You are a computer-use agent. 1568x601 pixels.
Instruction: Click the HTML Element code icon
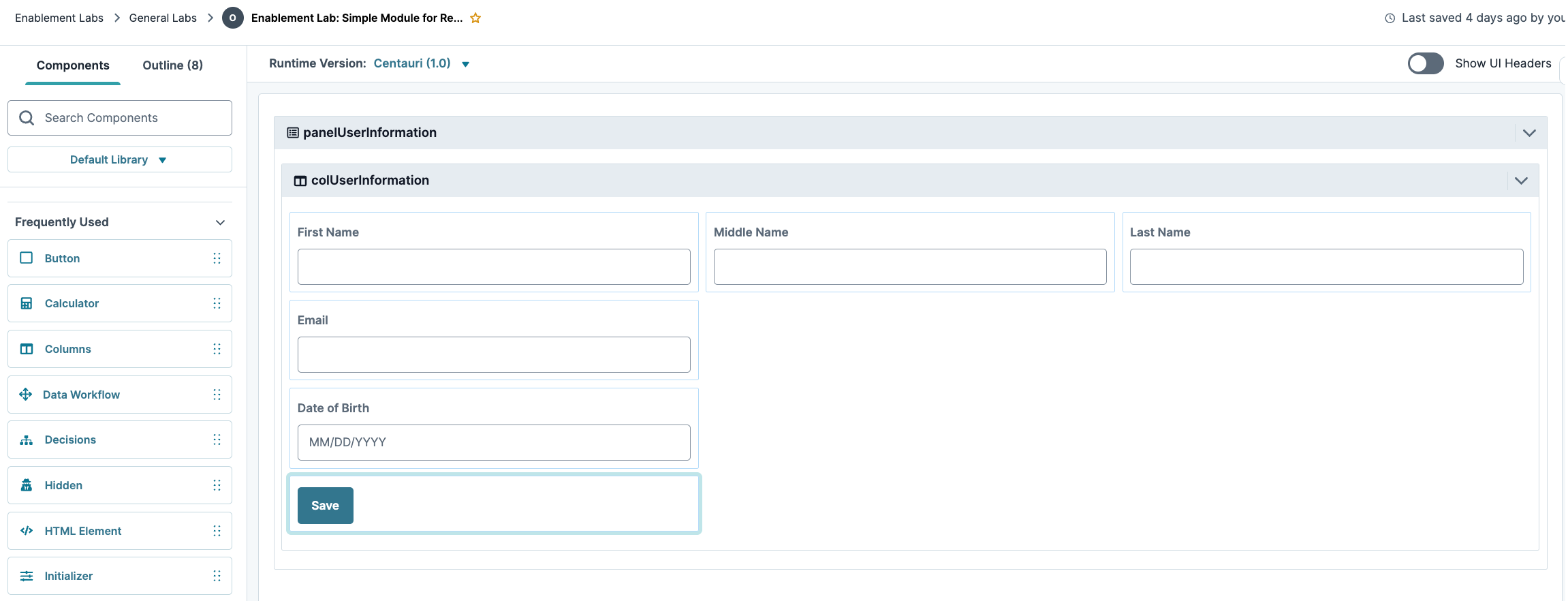27,531
